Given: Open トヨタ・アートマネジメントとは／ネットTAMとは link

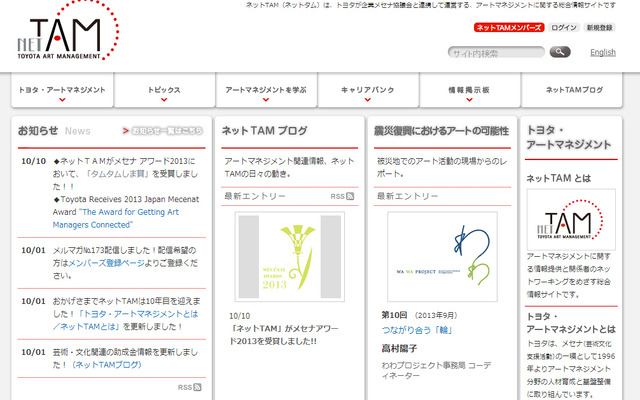Looking at the screenshot, I should tap(125, 320).
